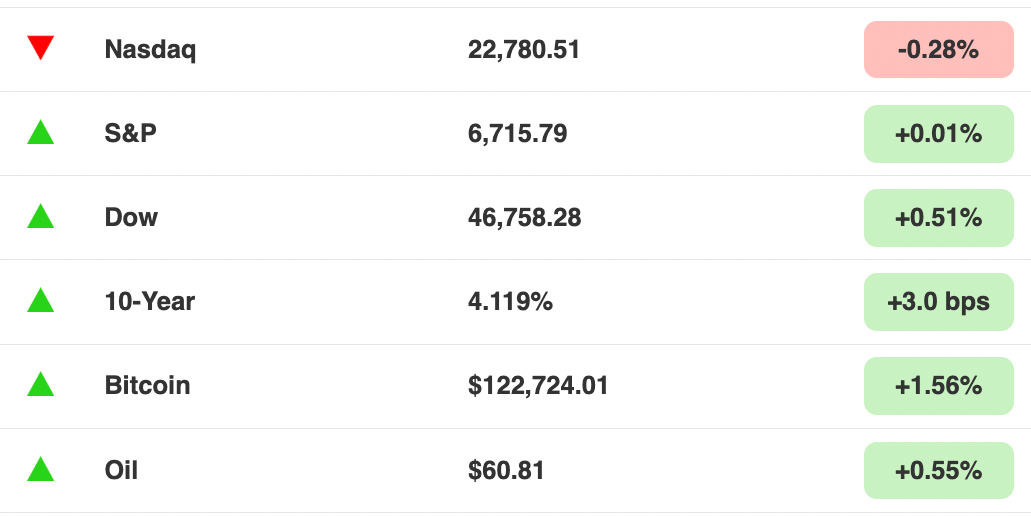
Task: Open the Dow index name
Action: coord(131,218)
